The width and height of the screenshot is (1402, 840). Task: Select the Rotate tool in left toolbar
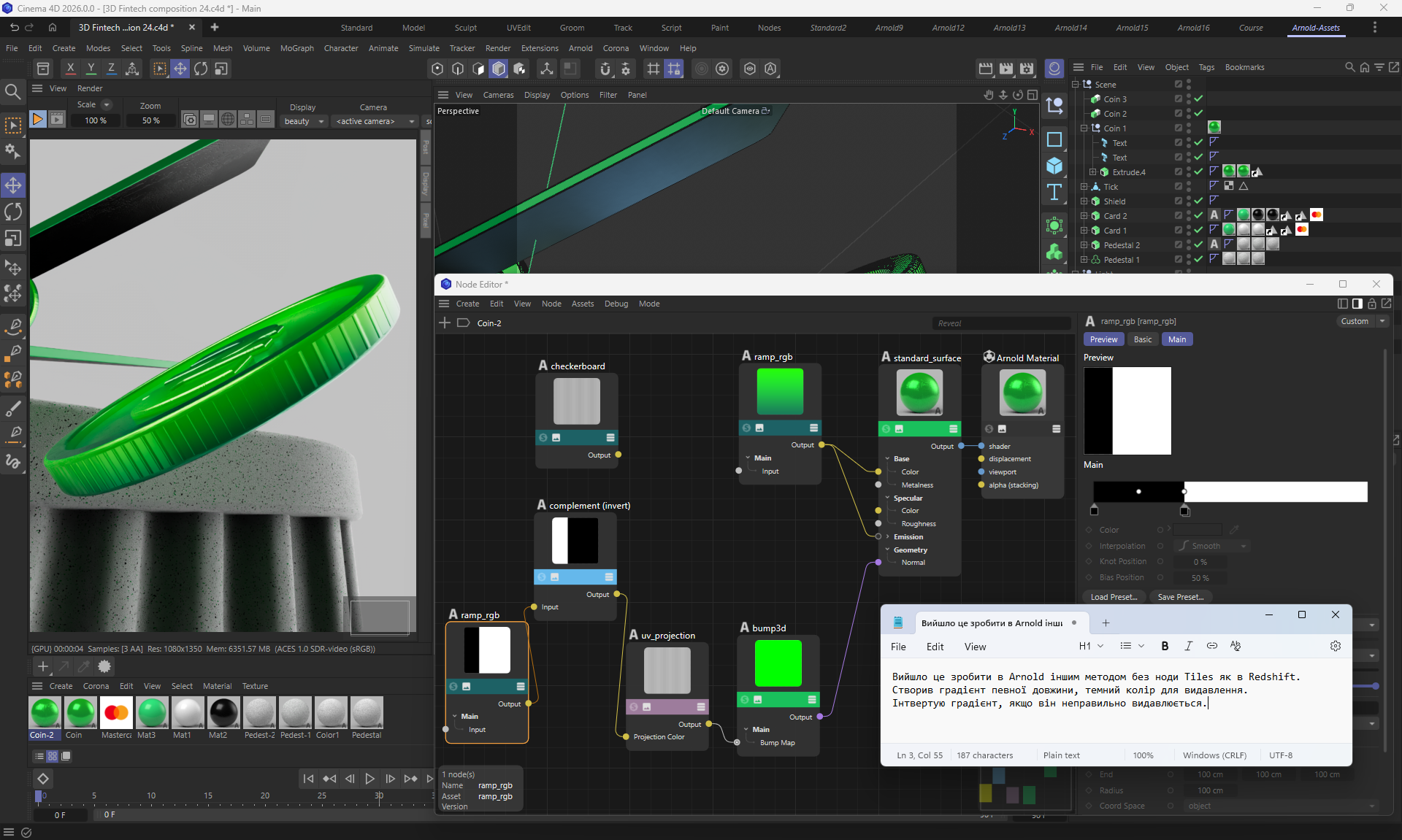(x=13, y=212)
